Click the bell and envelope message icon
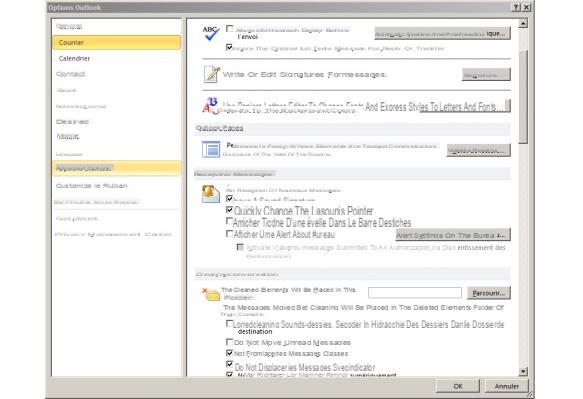This screenshot has height=399, width=583. pyautogui.click(x=210, y=194)
